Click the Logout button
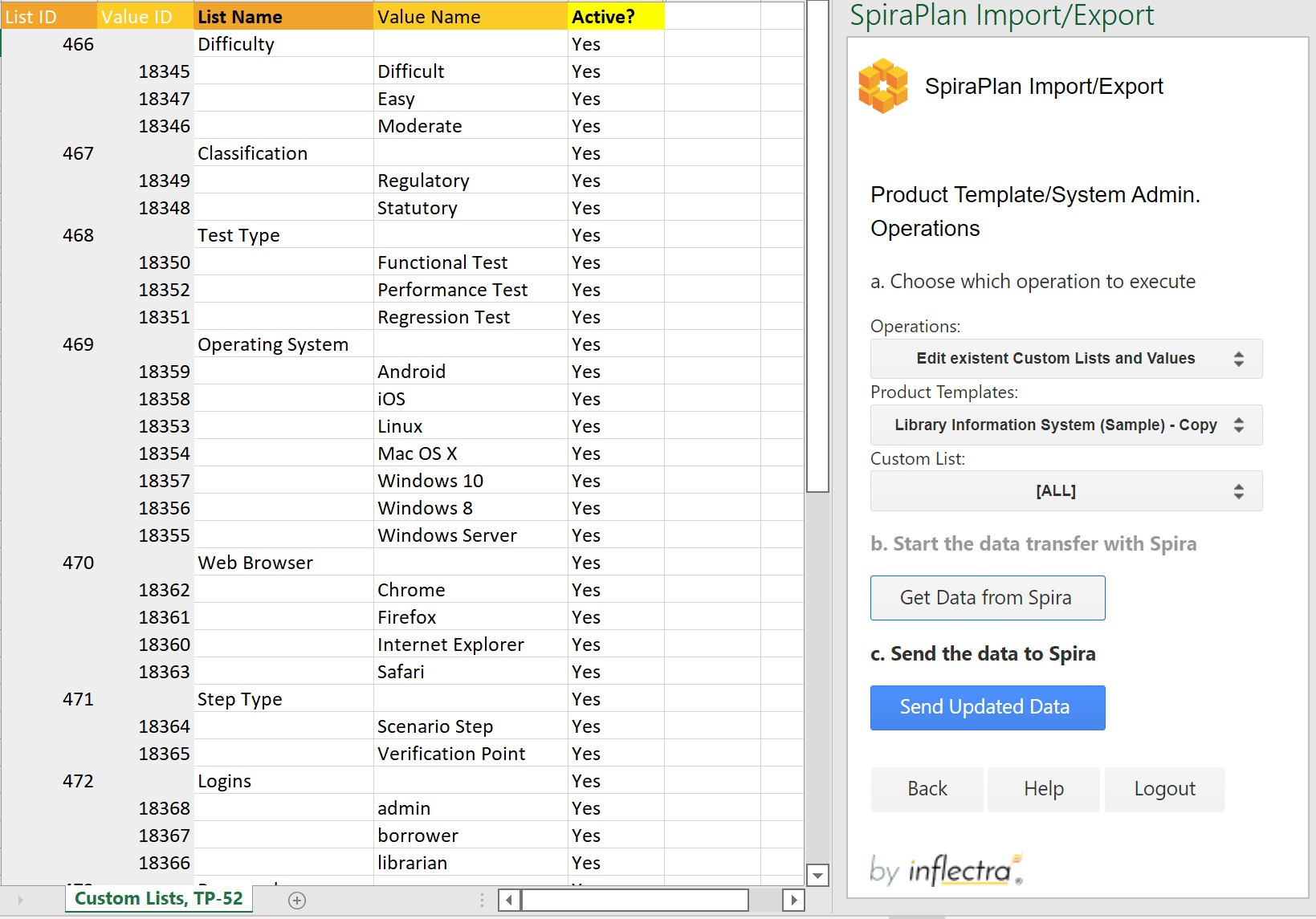 (x=1165, y=790)
